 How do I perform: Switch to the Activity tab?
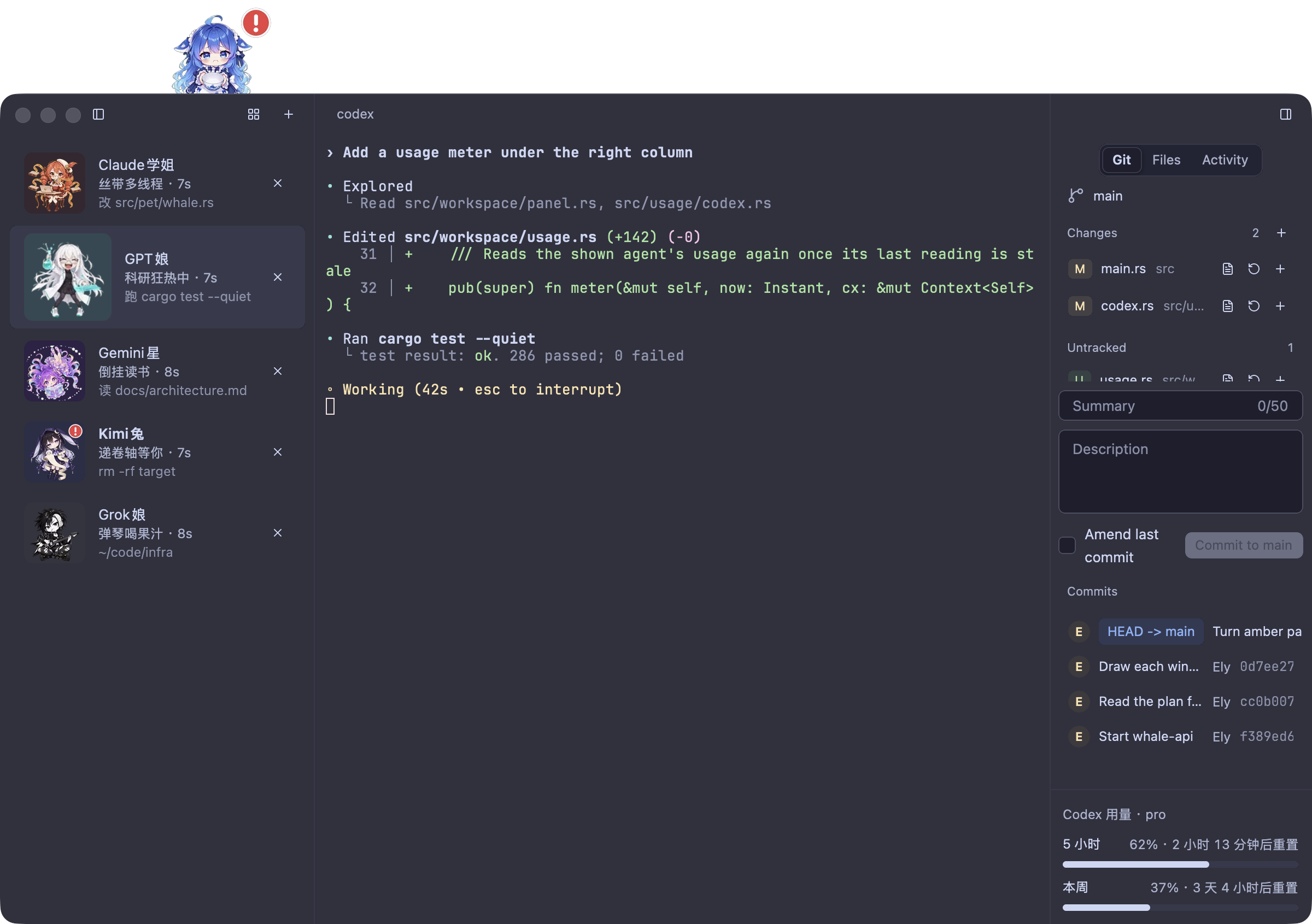[1225, 160]
